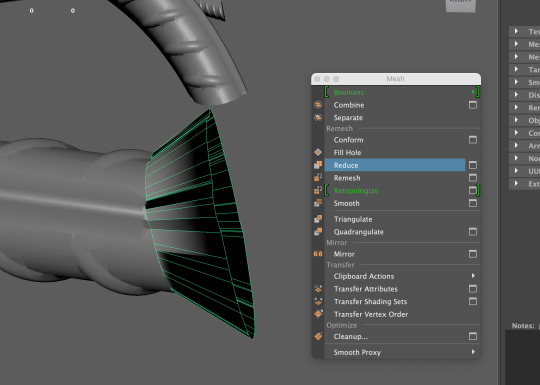Open Conform options box
The image size is (540, 385).
473,139
